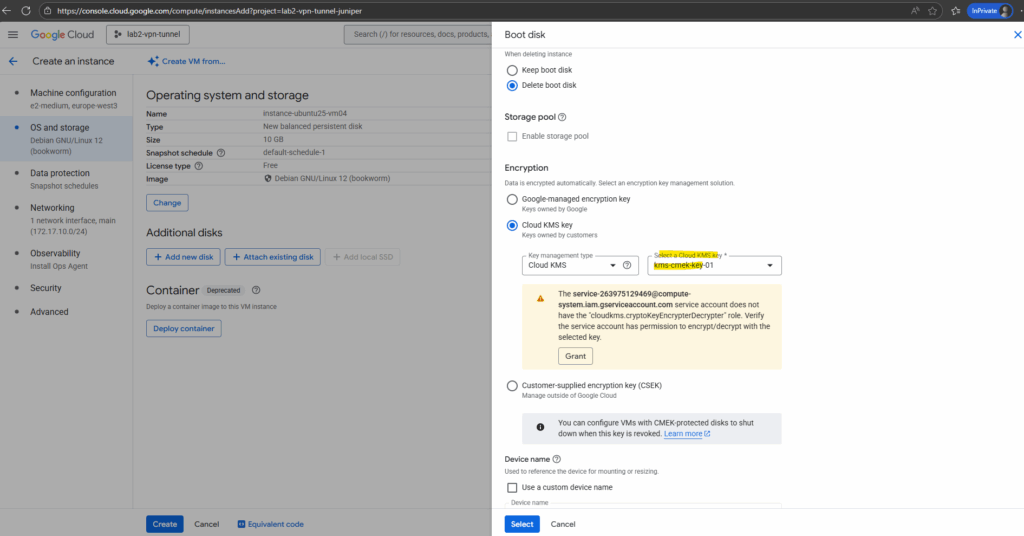Click Attach existing disk button
The height and width of the screenshot is (536, 1024).
pos(273,257)
